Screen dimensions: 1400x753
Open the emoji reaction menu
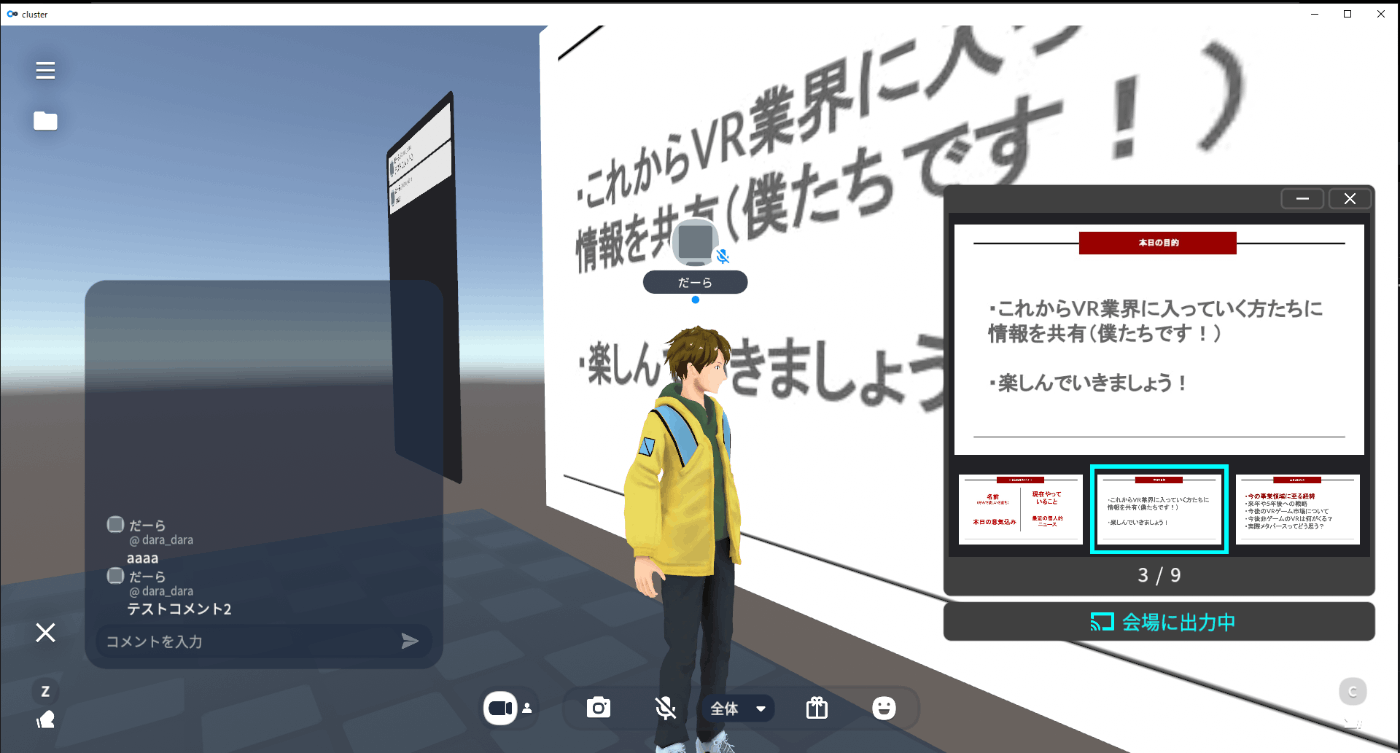pos(884,708)
